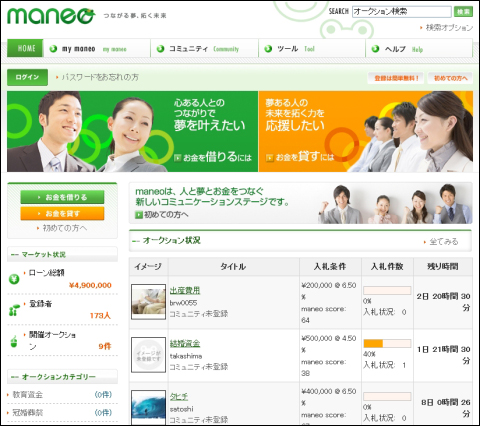480x426 pixels.
Task: Click 登録は簡単無料！ button
Action: (x=396, y=78)
